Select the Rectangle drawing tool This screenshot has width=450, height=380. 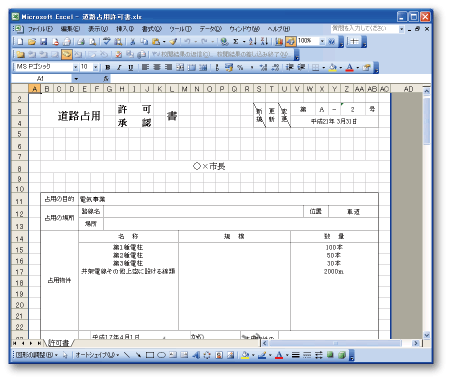click(x=150, y=355)
